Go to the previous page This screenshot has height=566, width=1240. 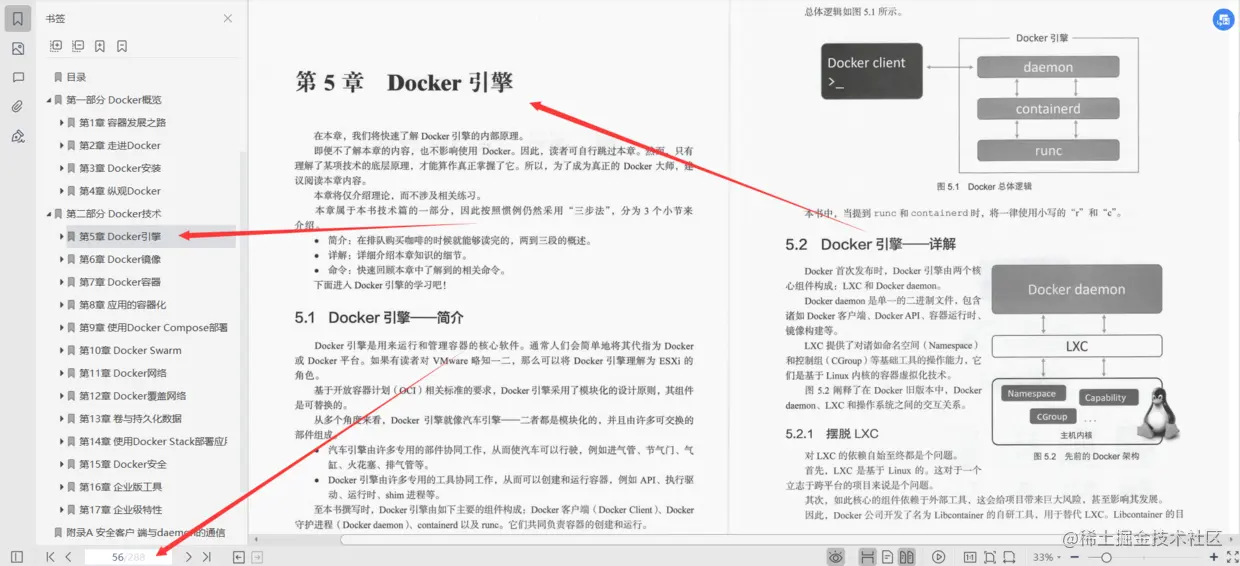(x=68, y=557)
